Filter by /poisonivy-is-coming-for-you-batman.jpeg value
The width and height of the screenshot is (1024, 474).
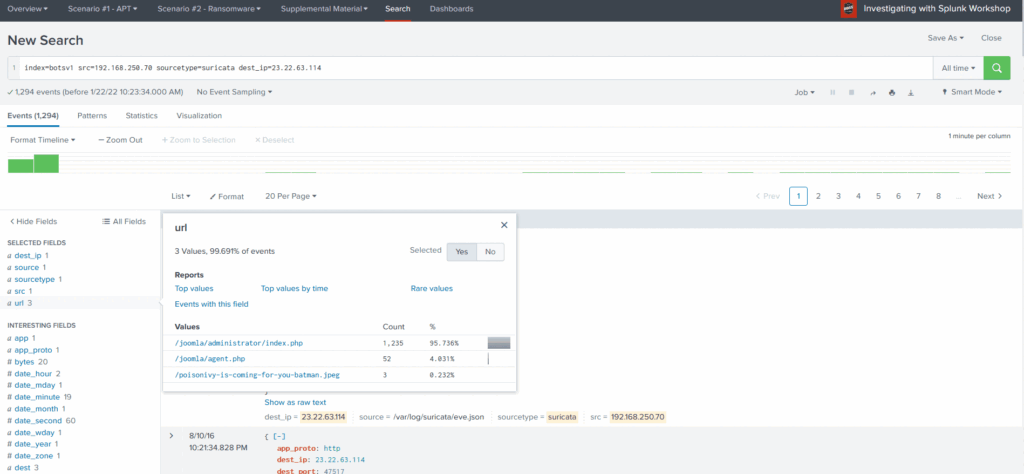tap(257, 375)
